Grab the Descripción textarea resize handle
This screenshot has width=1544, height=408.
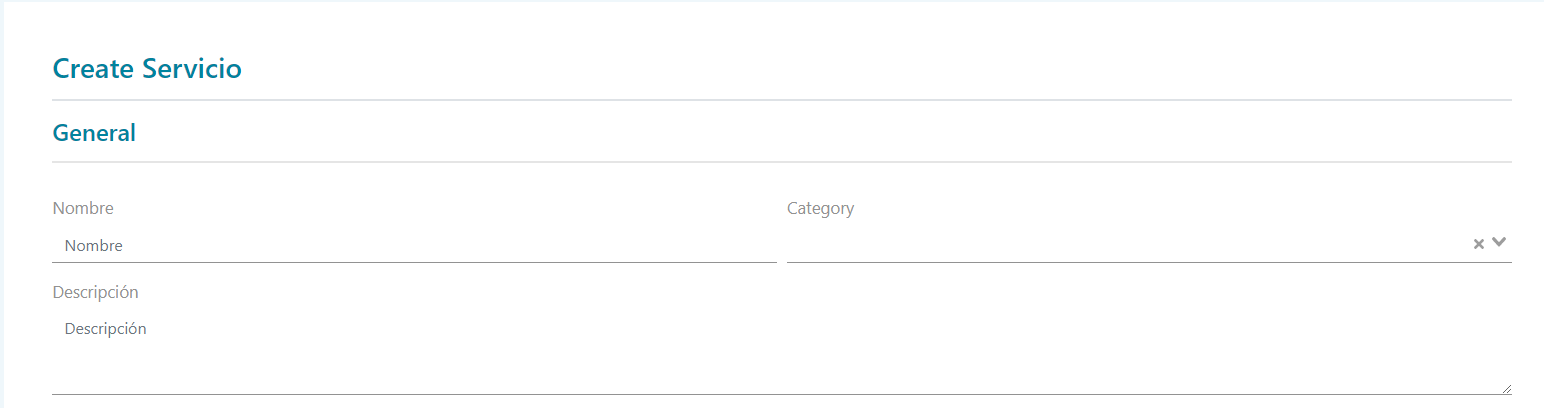pyautogui.click(x=1506, y=388)
